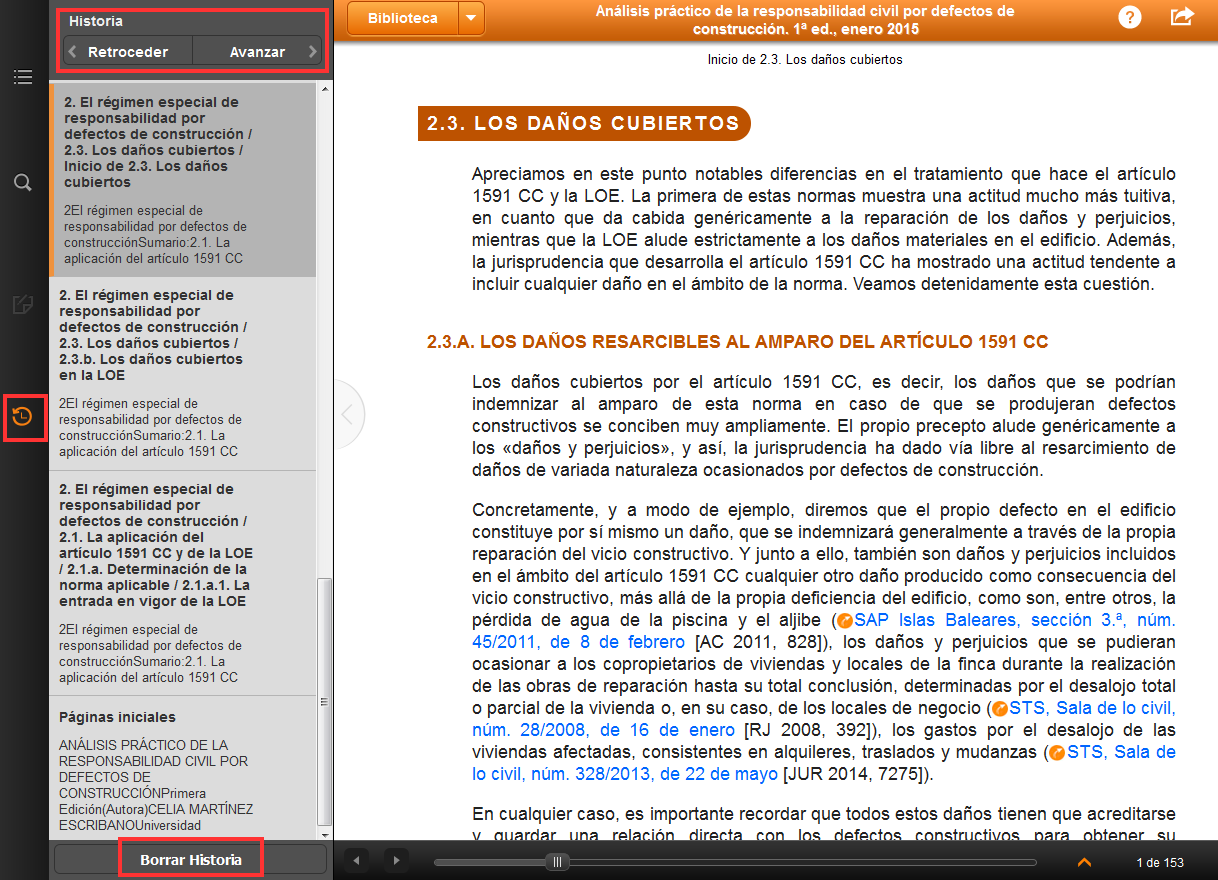
Task: Open the Biblioteca dropdown arrow
Action: tap(471, 18)
